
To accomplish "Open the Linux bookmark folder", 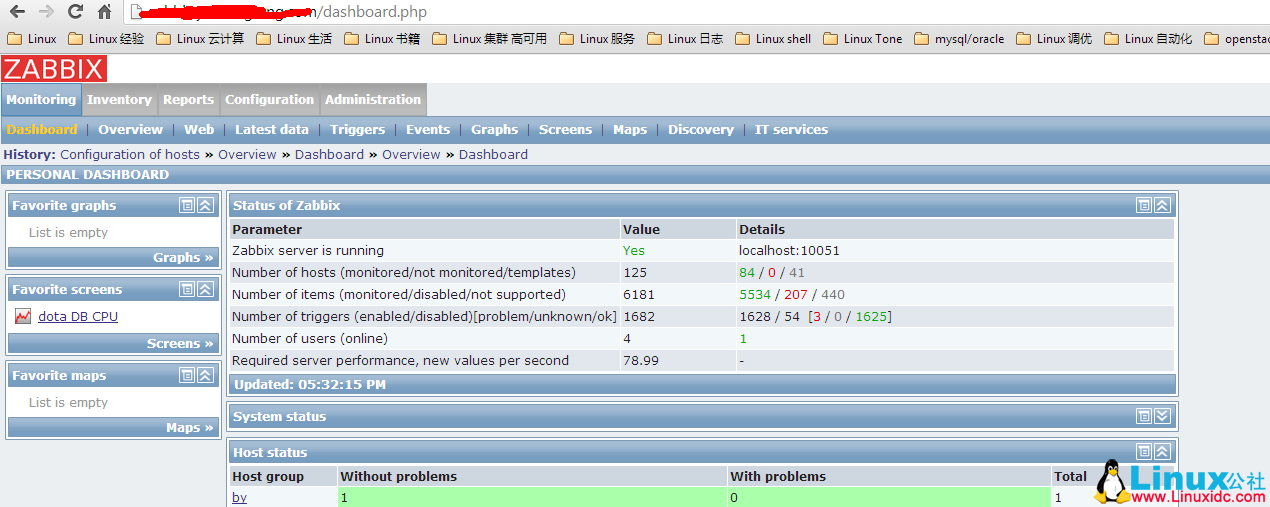I will 32,39.
